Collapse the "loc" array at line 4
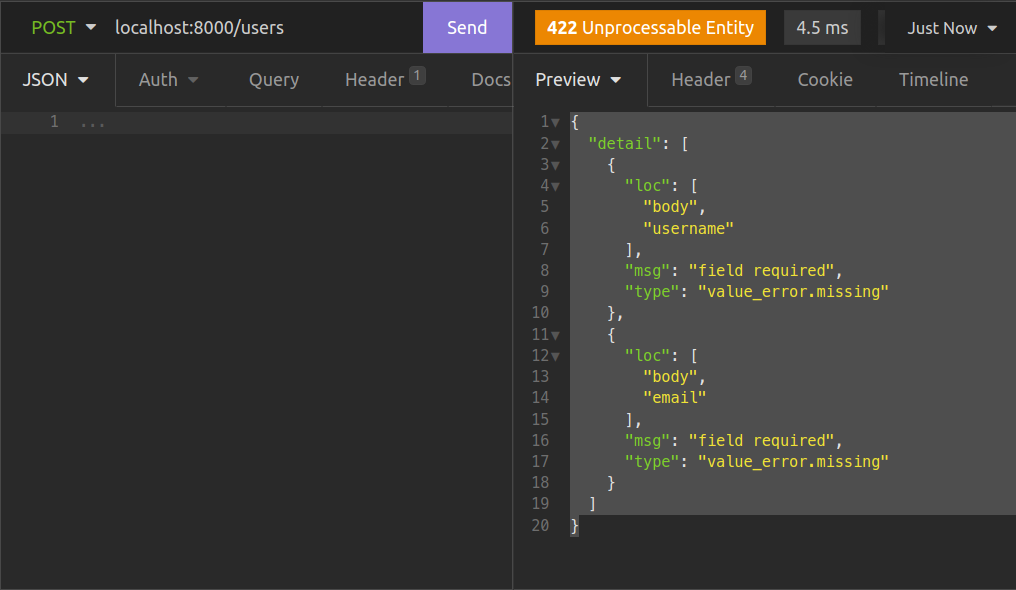 [x=555, y=187]
